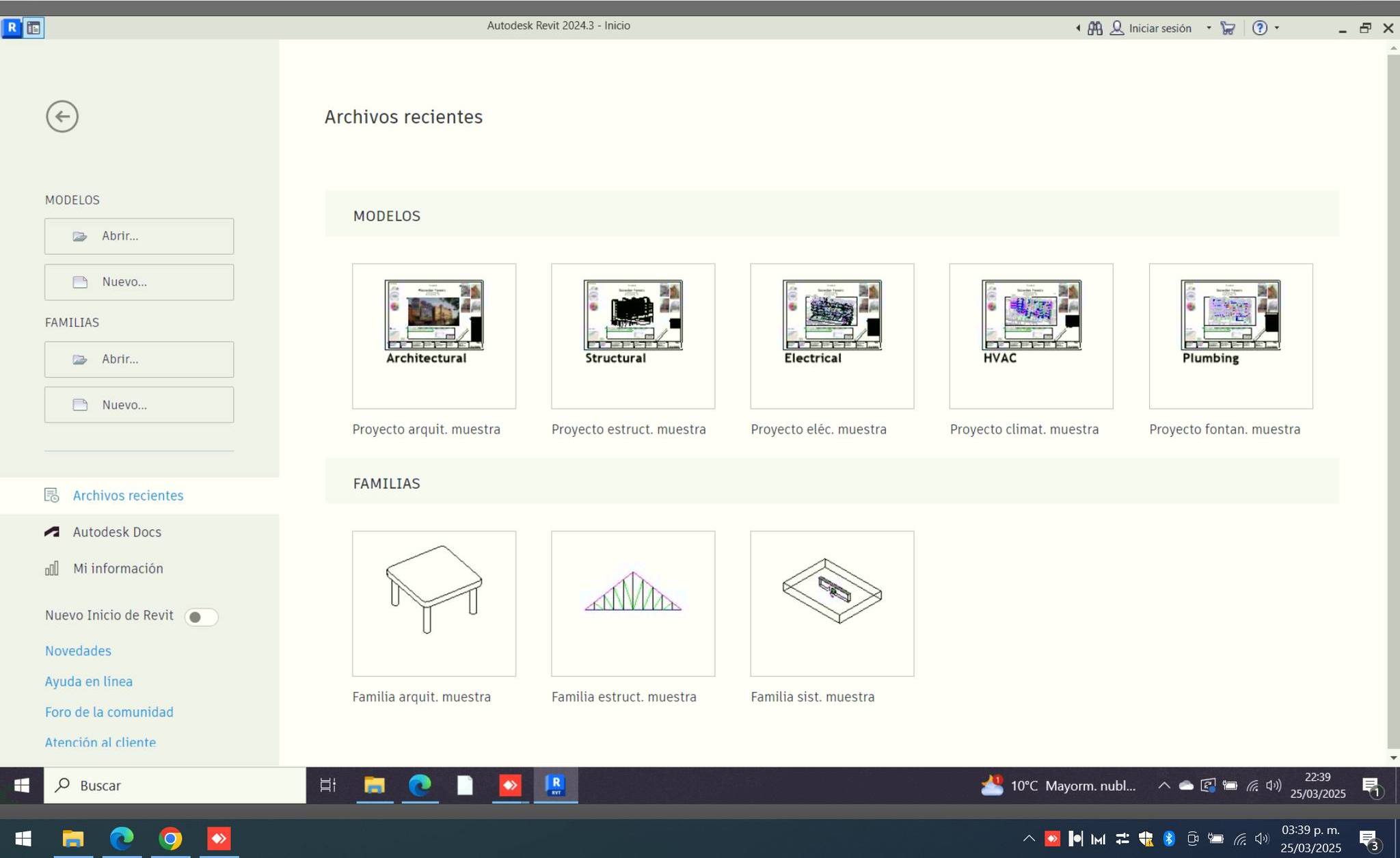The height and width of the screenshot is (858, 1400).
Task: Show hidden icons chevron on the outer taskbar
Action: [x=1029, y=838]
